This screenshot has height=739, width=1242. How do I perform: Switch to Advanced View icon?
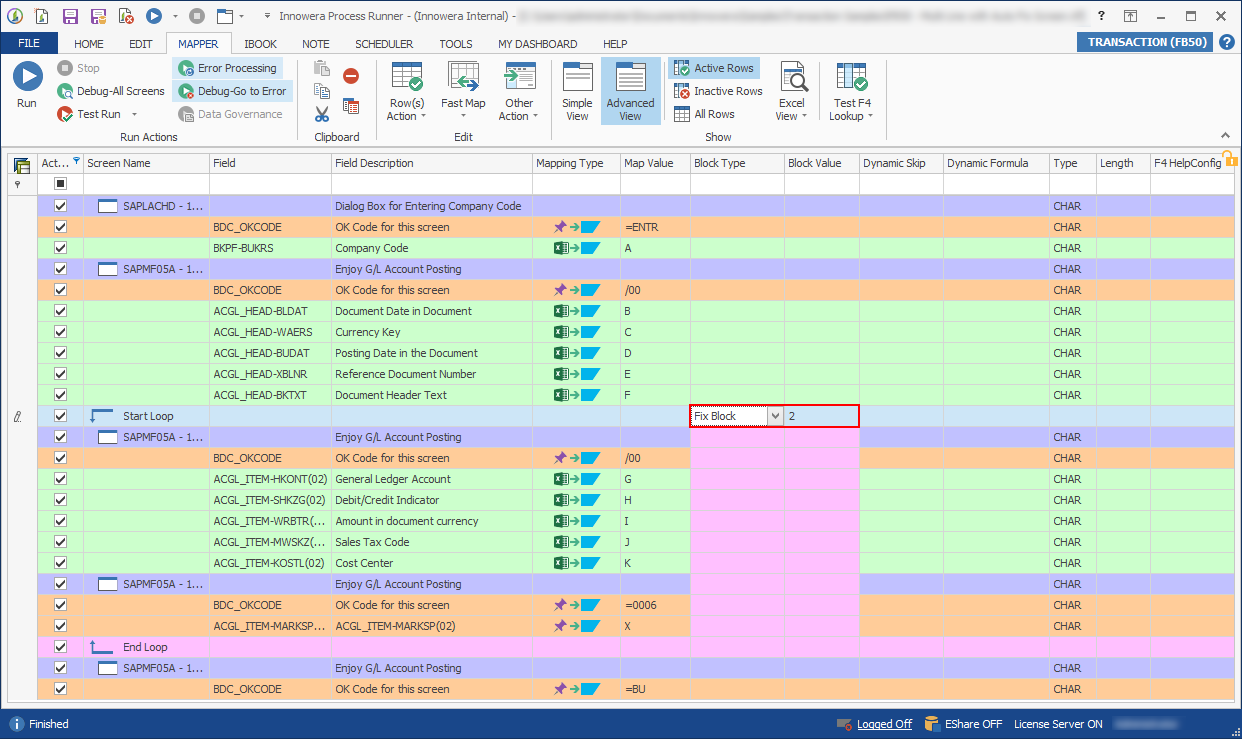tap(630, 79)
